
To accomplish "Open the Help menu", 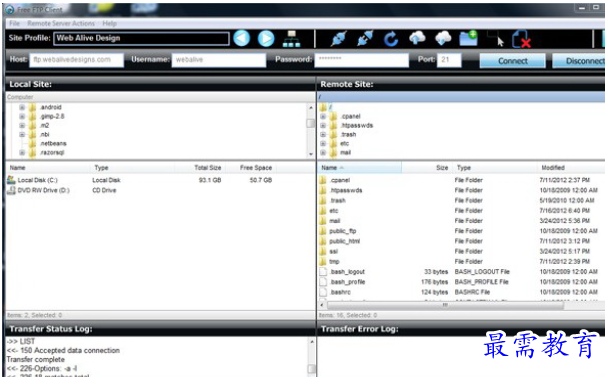I will (x=110, y=24).
